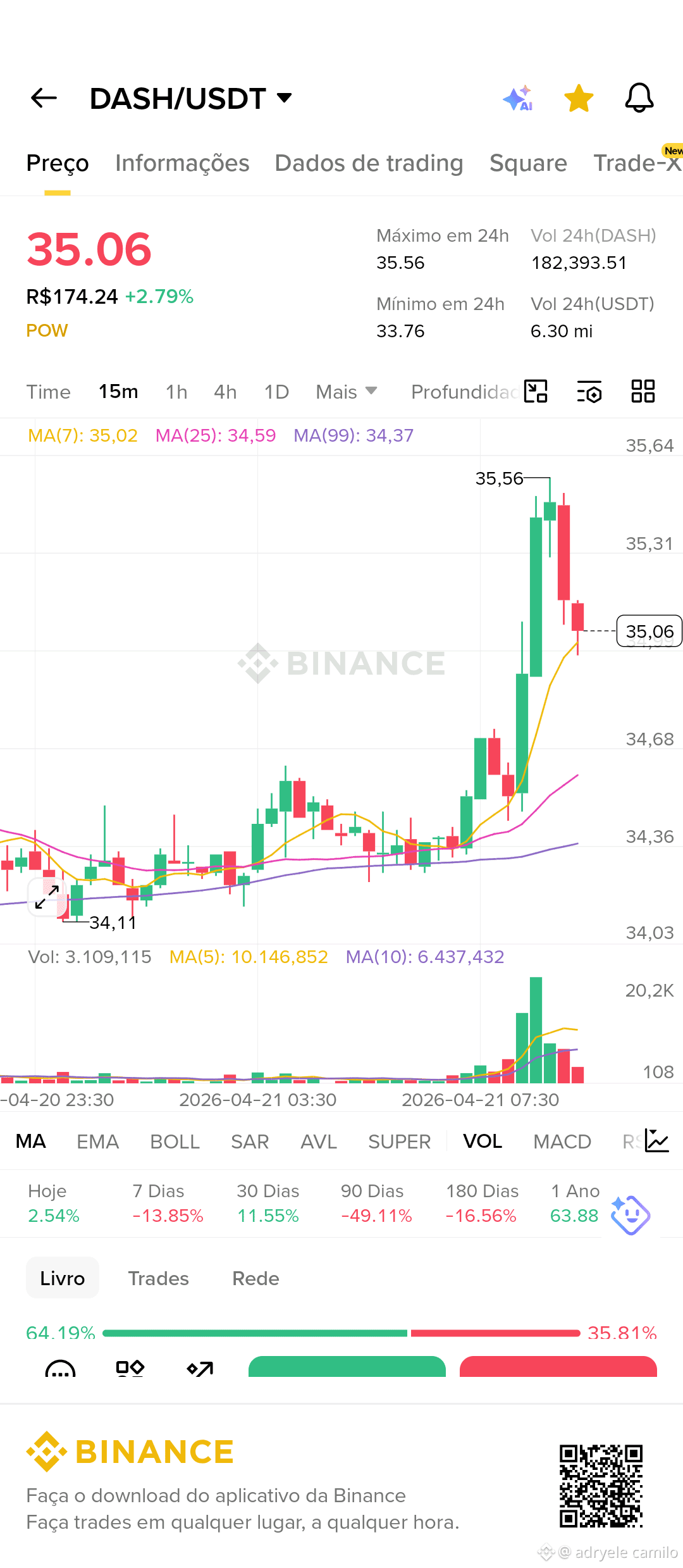Screen dimensions: 683x1568
Task: Expand chart to fullscreen with arrows icon
Action: click(x=47, y=897)
